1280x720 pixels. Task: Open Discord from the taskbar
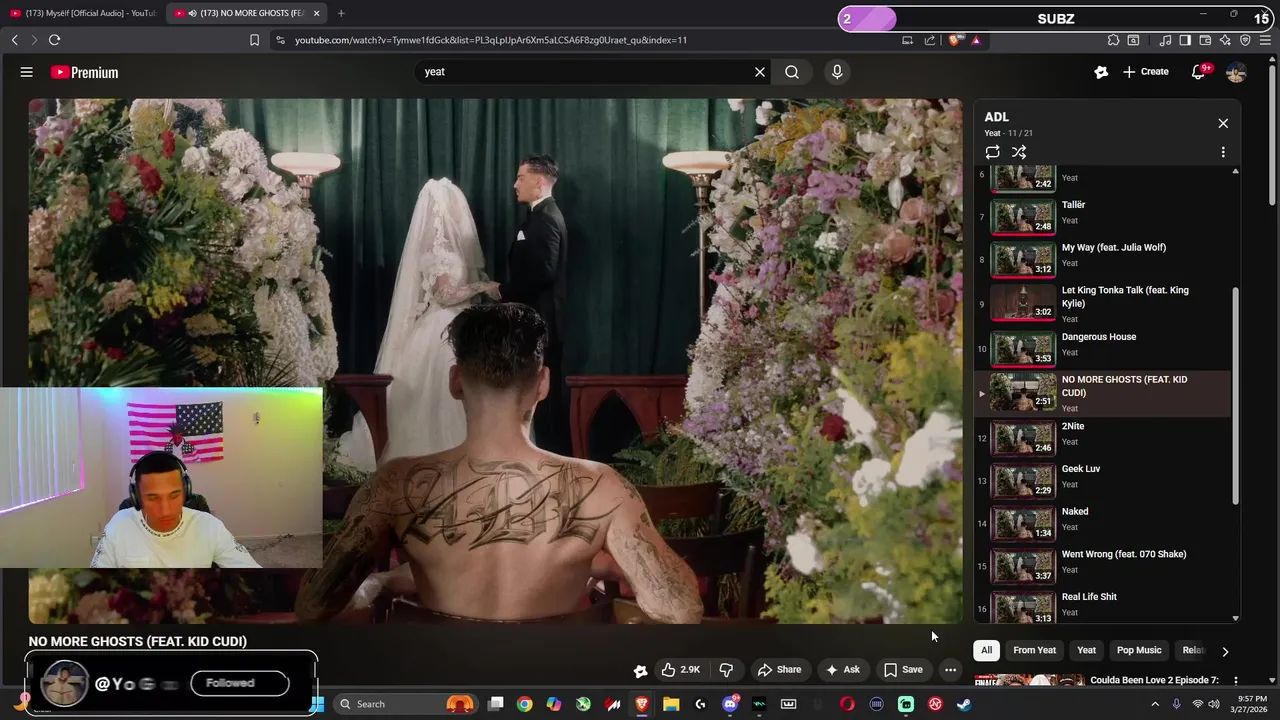pos(730,704)
